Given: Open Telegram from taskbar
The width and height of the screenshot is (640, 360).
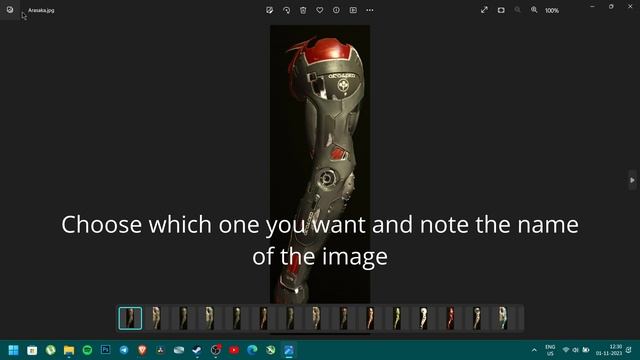Looking at the screenshot, I should click(x=124, y=350).
